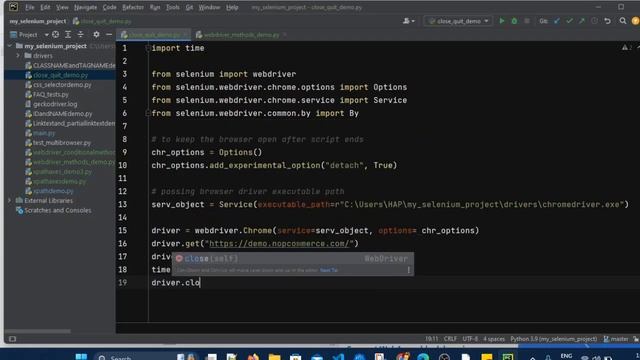Click my_selenium_project breadcrumb
This screenshot has height=360, width=640.
click(x=38, y=21)
